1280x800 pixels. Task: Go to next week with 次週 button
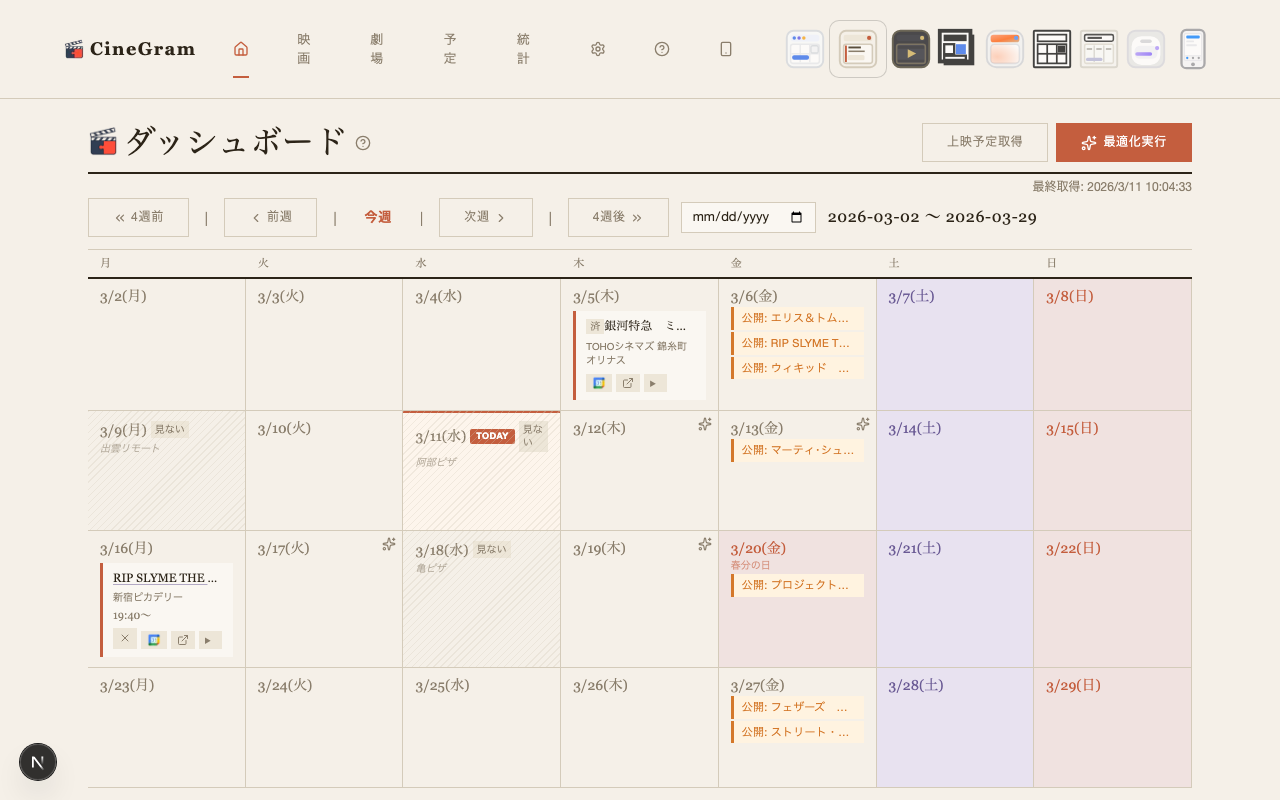click(x=485, y=217)
